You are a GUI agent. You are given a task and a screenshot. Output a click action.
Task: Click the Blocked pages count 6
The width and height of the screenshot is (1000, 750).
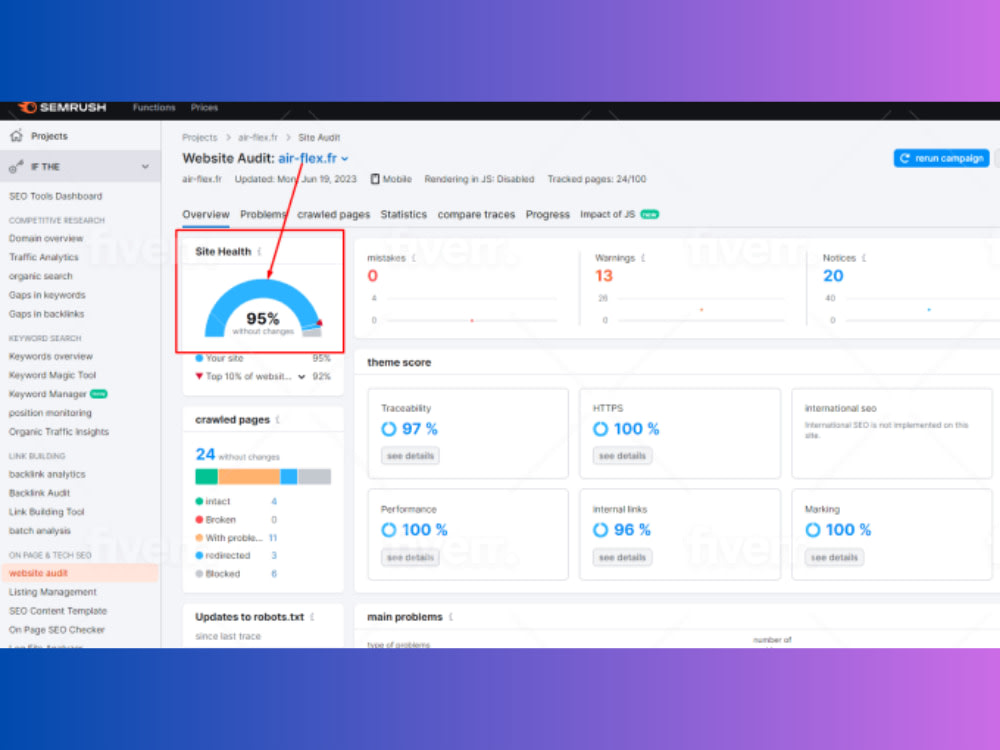point(274,574)
